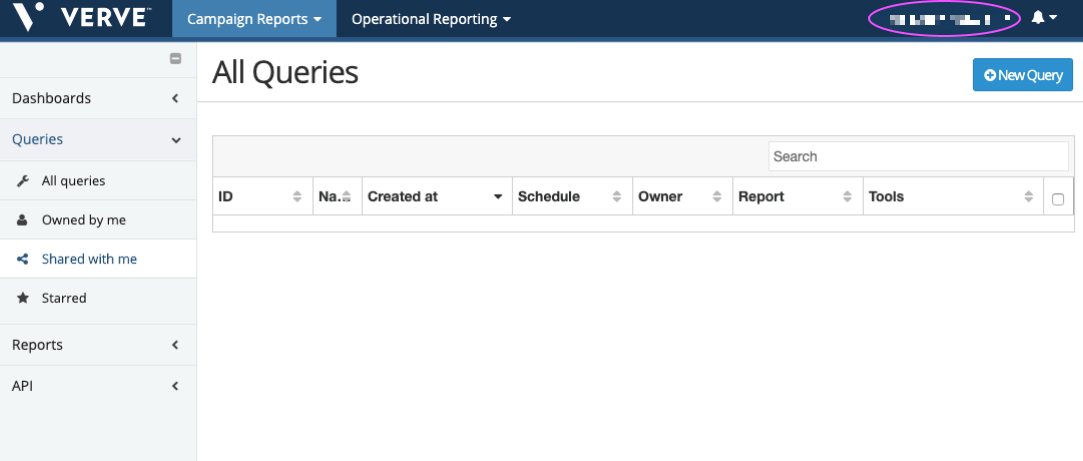Toggle the select-all checkbox in table header
This screenshot has height=461, width=1083.
pos(1058,199)
